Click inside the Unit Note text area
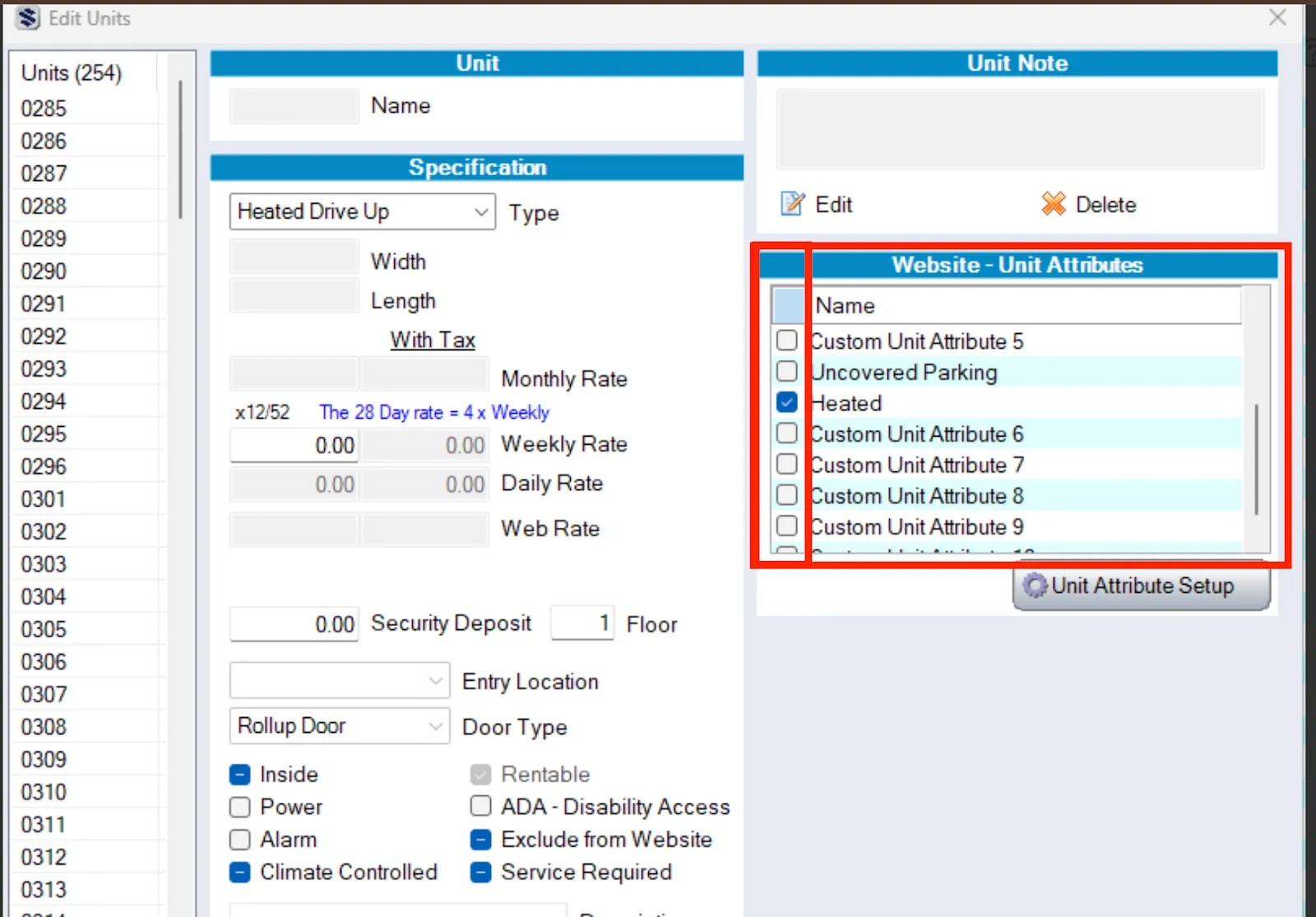The image size is (1316, 917). [x=1020, y=130]
